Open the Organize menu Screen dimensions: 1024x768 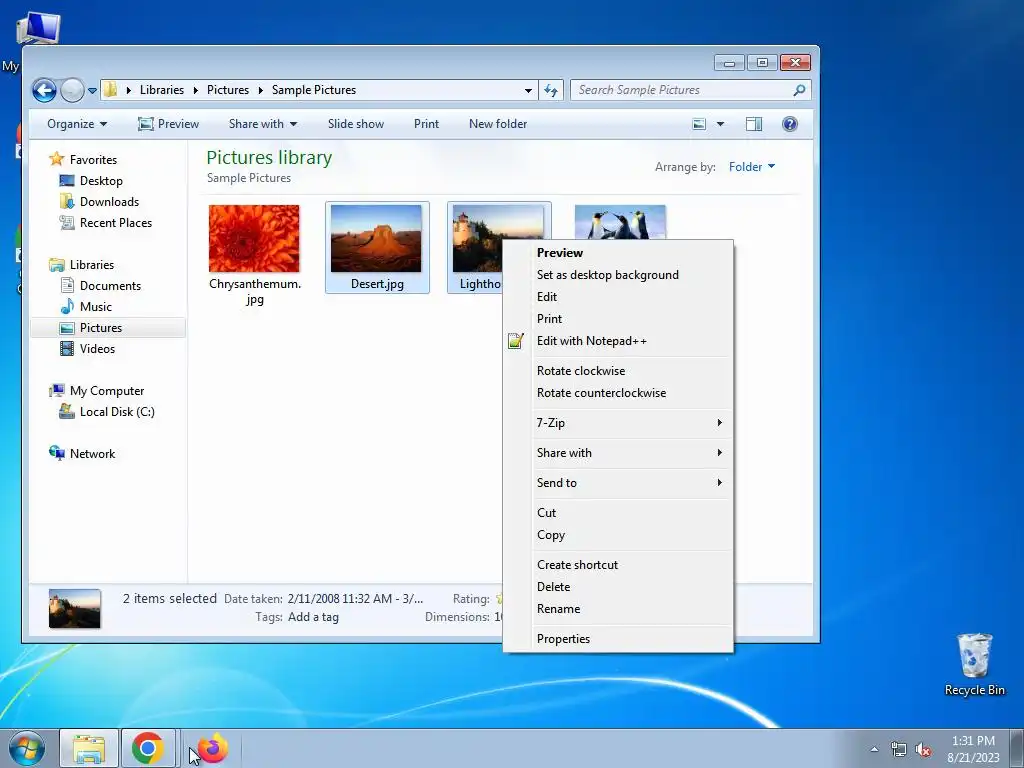coord(76,123)
